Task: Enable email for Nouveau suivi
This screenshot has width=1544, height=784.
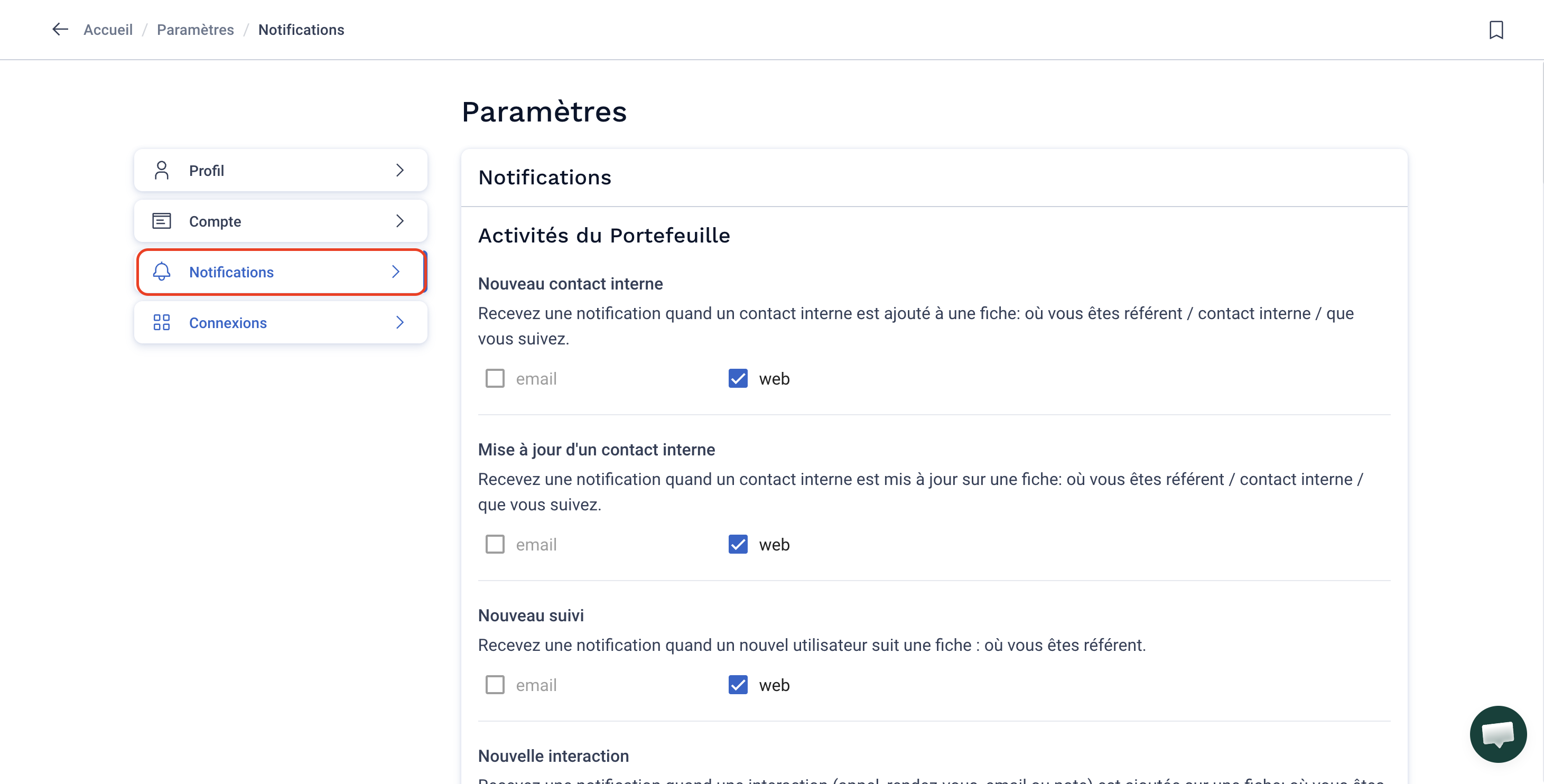Action: [495, 685]
